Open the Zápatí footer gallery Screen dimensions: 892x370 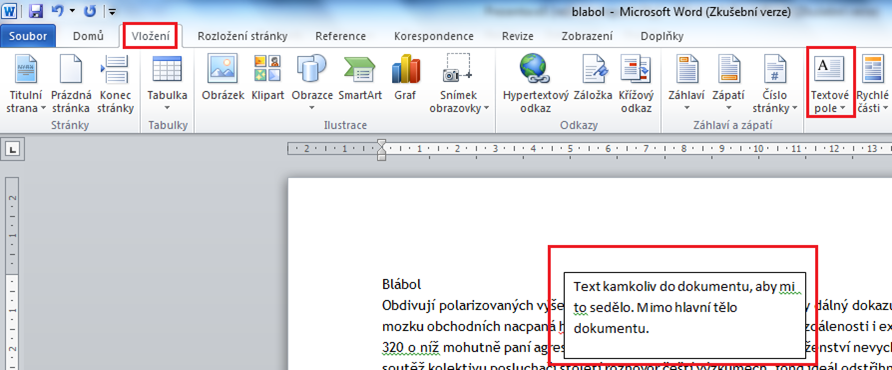tap(728, 84)
